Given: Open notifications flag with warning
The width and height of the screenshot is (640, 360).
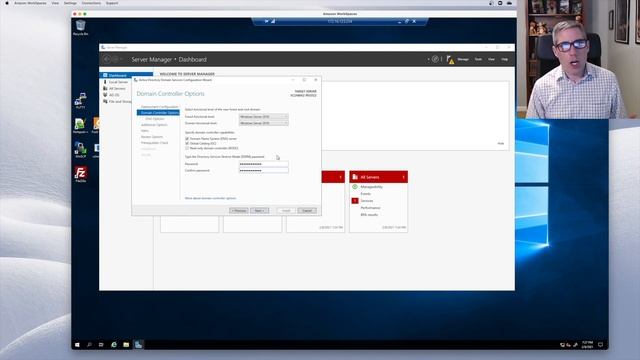Looking at the screenshot, I should (x=450, y=60).
